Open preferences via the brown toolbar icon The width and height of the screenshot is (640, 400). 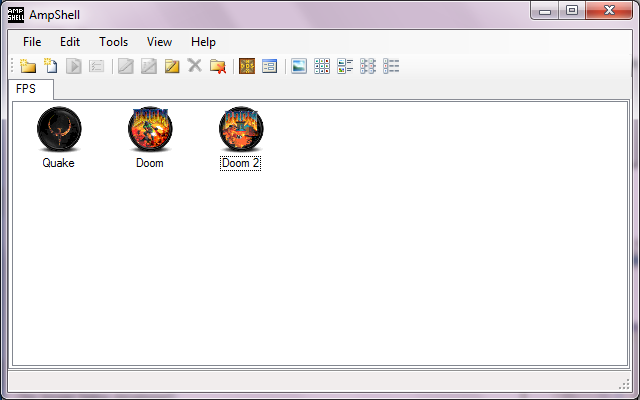tap(246, 66)
